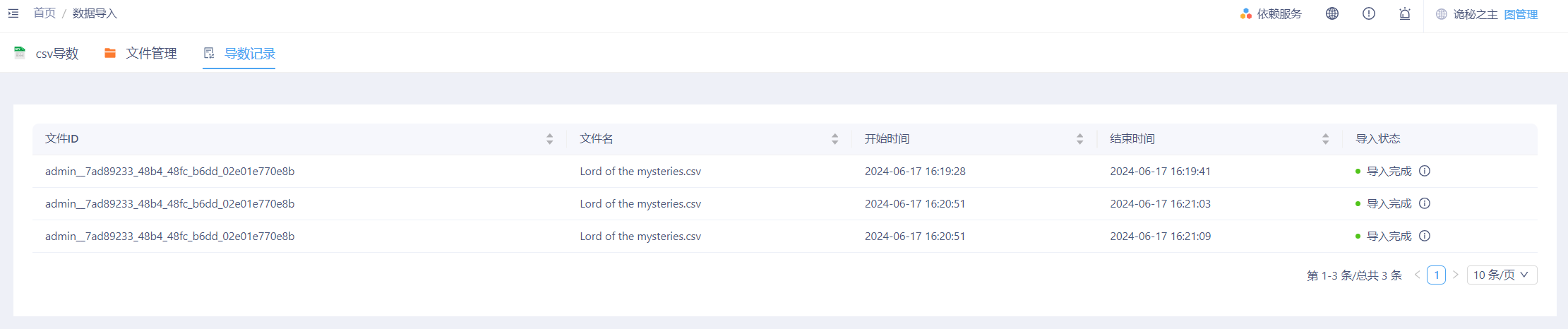Viewport: 1568px width, 329px height.
Task: Click info icon in third row status
Action: coord(1425,236)
